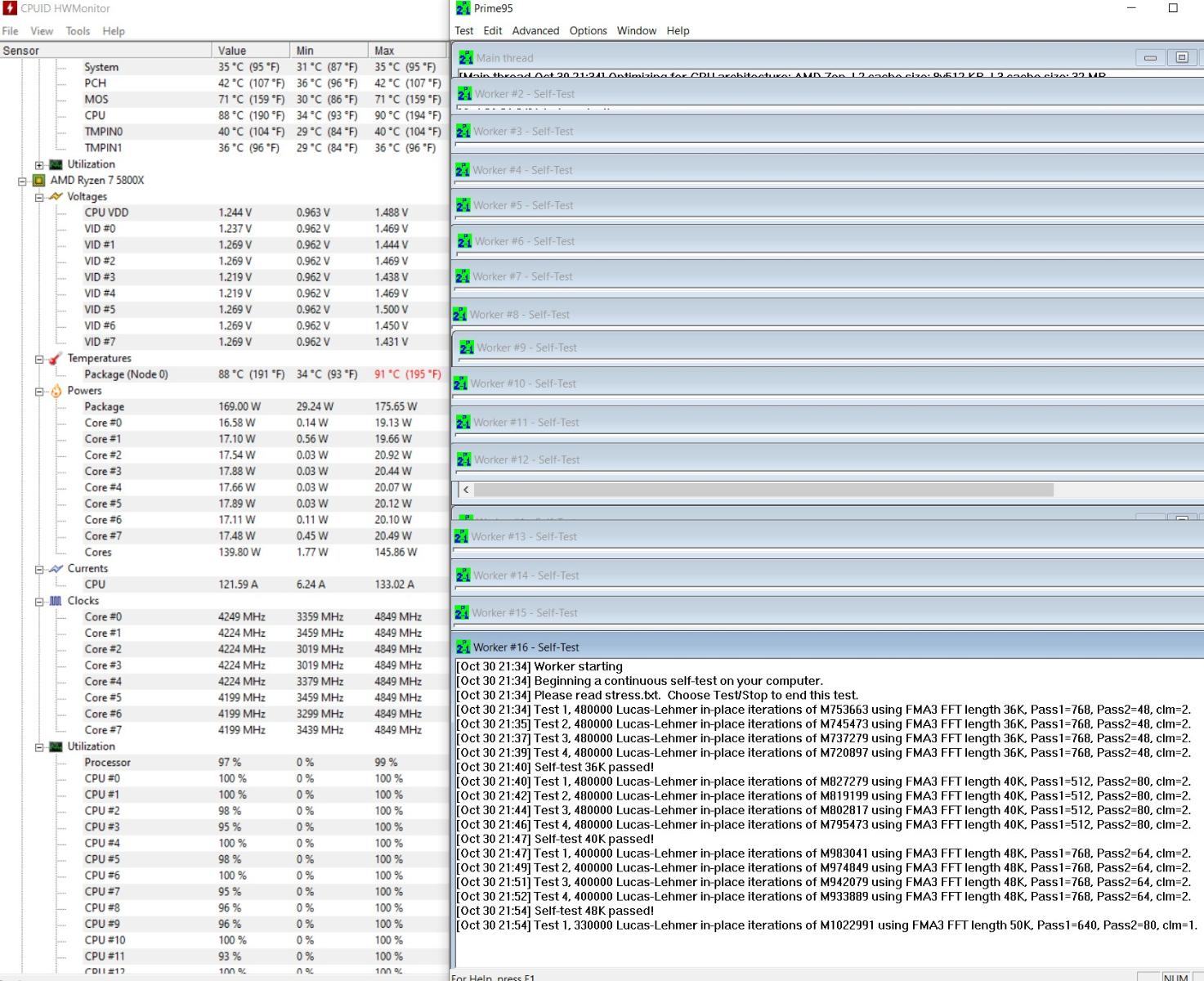The width and height of the screenshot is (1204, 981).
Task: Click the Currents wave icon
Action: [56, 569]
